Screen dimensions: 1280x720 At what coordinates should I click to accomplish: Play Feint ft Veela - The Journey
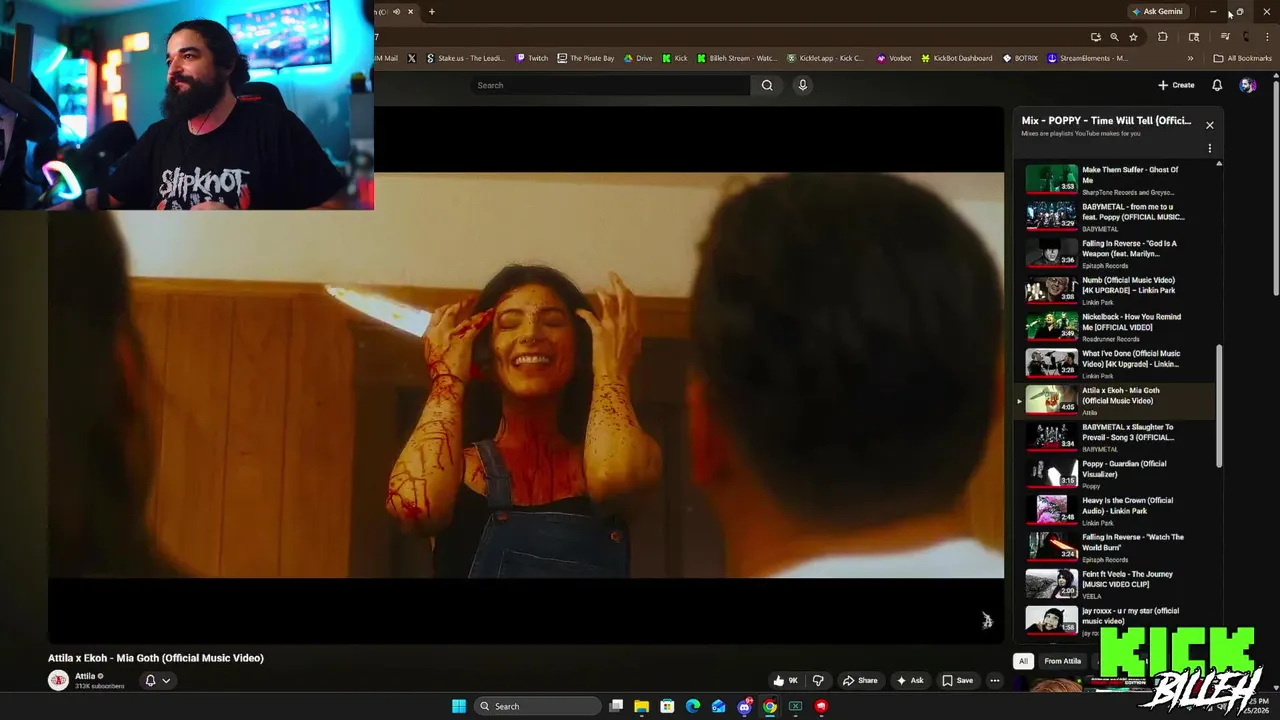(1116, 583)
